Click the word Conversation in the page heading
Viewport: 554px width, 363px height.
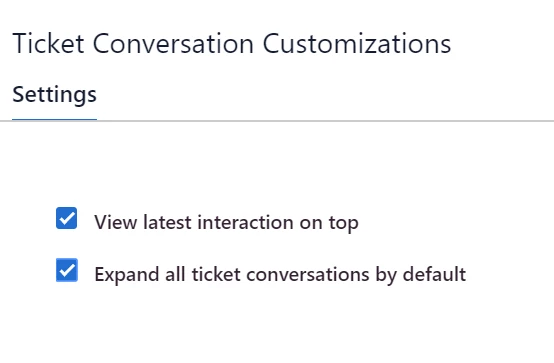pos(173,44)
